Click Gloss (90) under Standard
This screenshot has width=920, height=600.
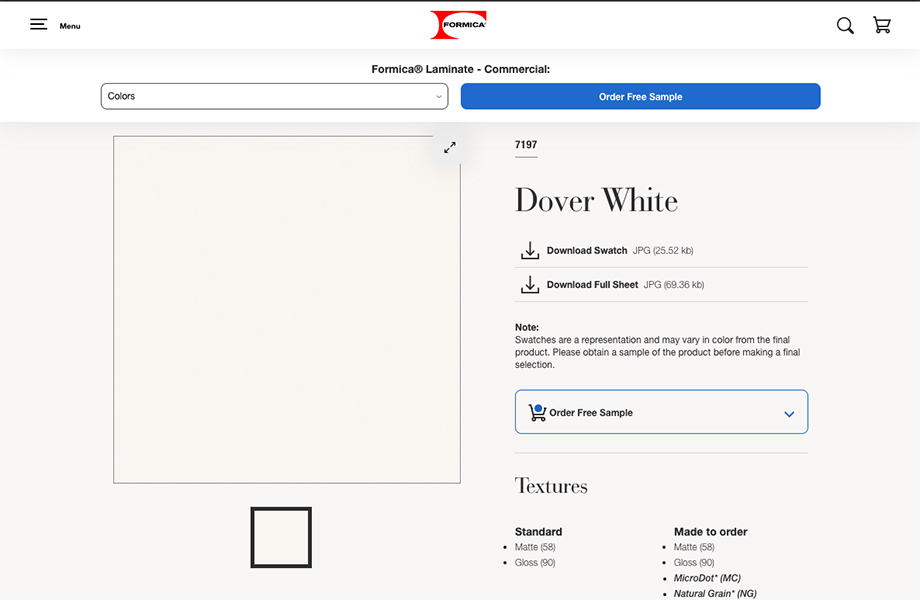pos(535,562)
